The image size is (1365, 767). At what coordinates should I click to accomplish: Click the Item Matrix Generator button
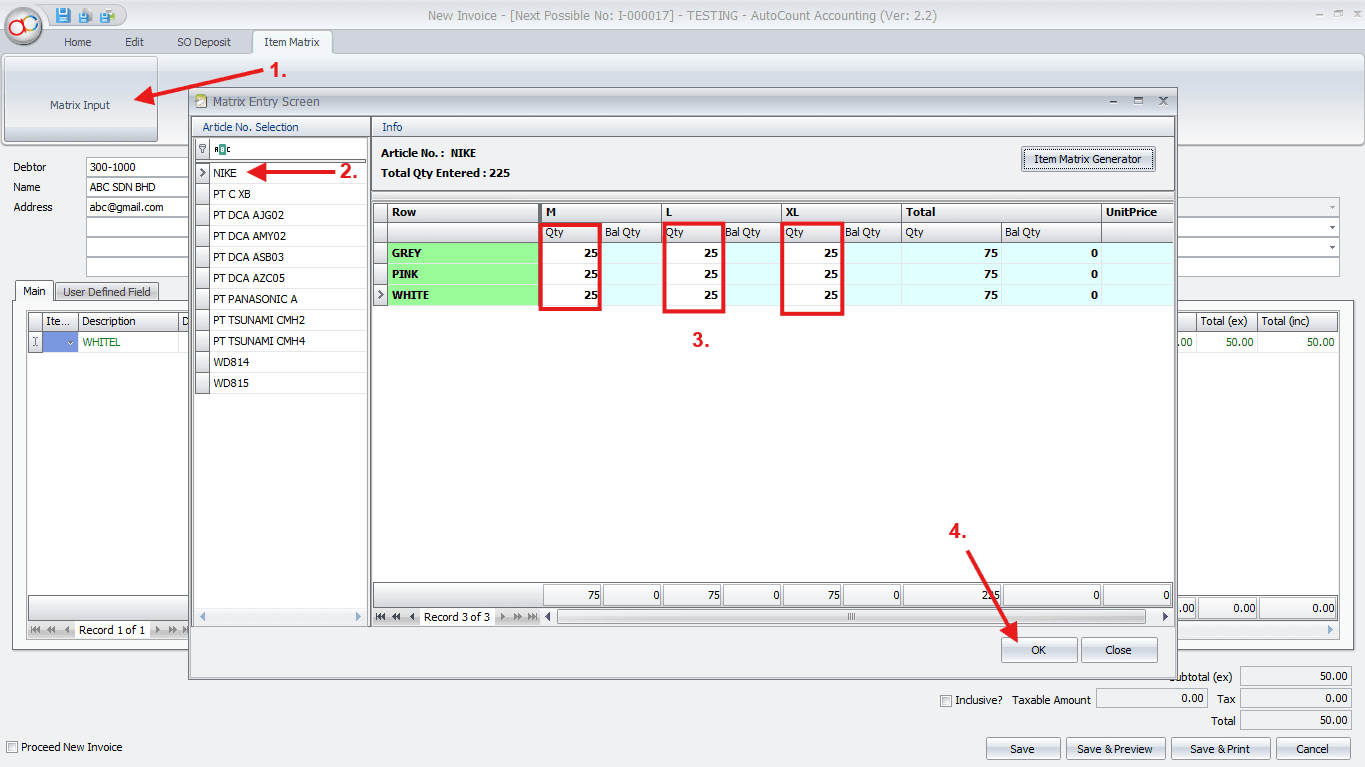1087,159
